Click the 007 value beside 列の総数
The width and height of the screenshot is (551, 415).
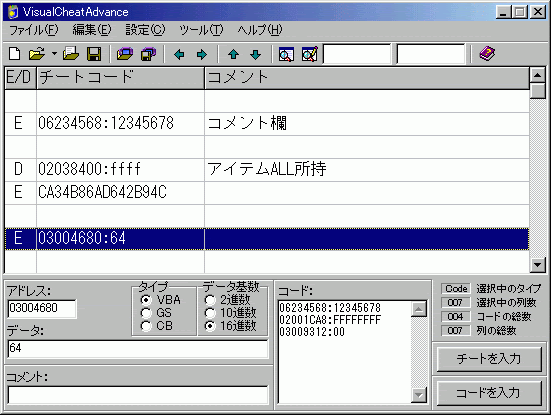456,331
